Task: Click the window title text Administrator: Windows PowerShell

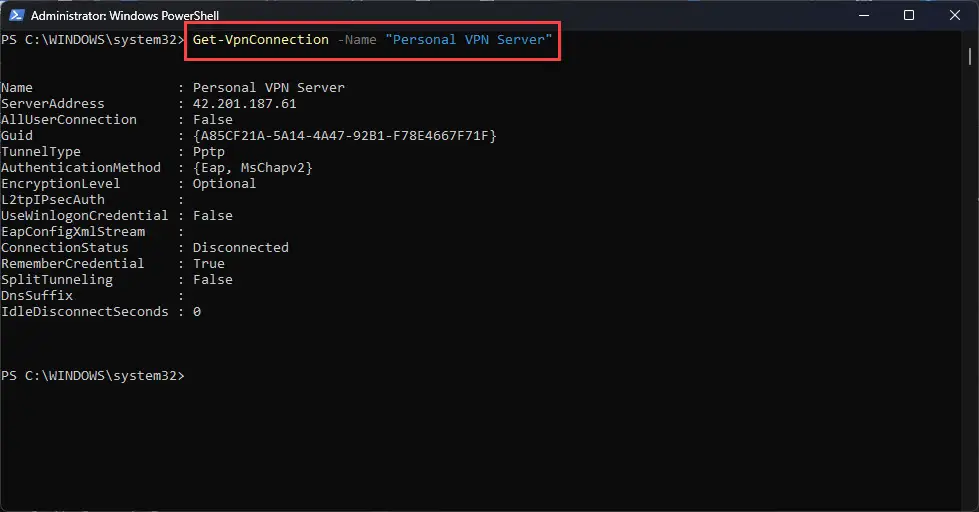Action: 125,16
